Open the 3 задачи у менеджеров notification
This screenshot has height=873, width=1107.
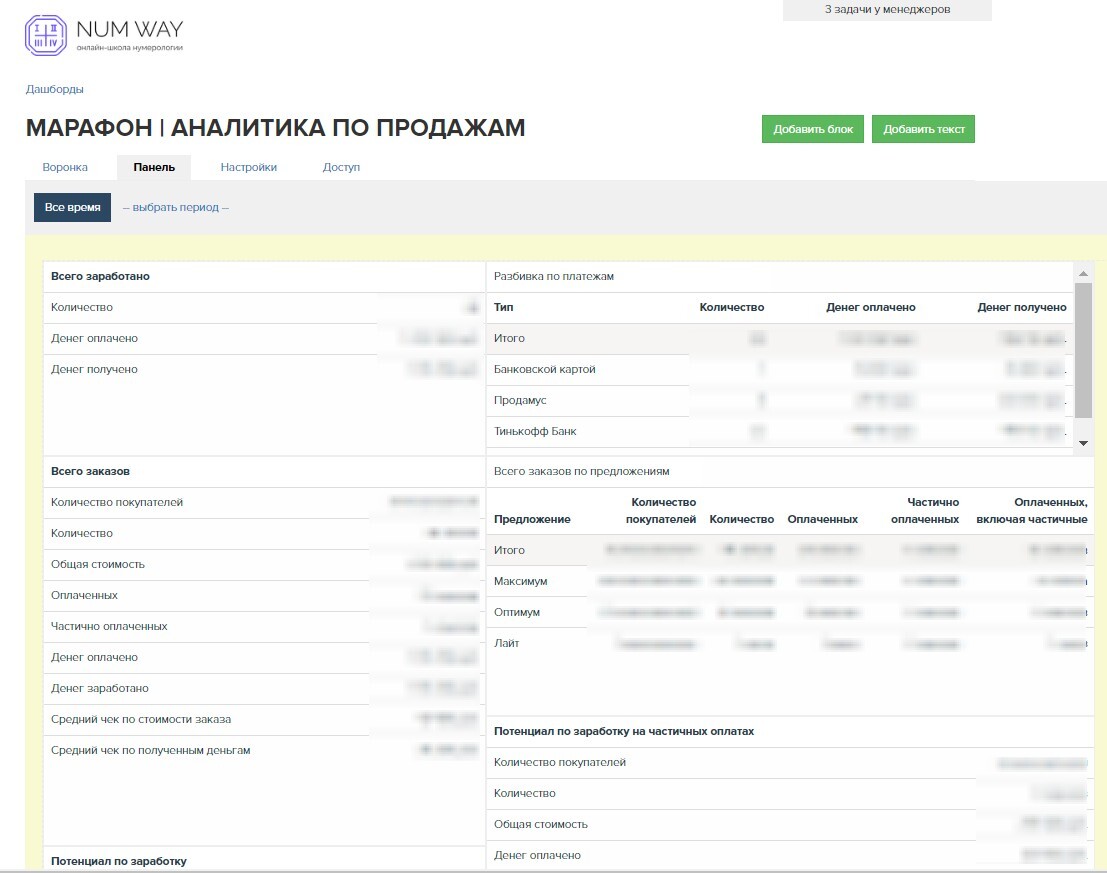point(886,10)
